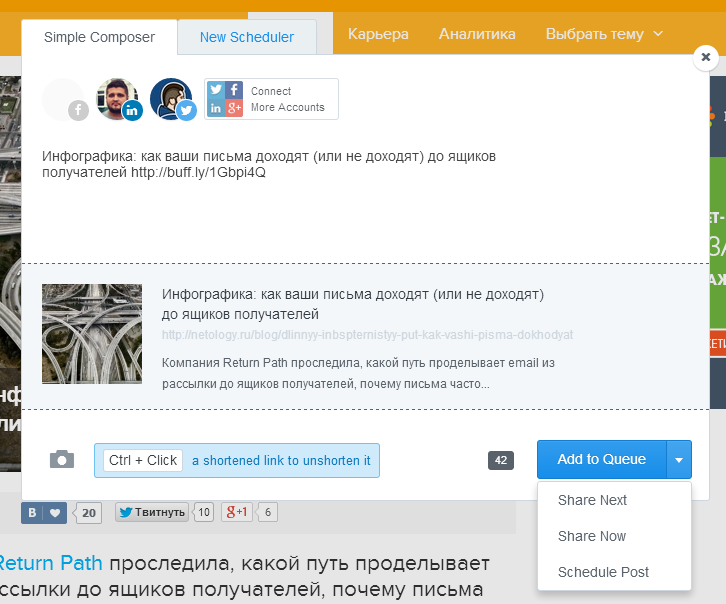
Task: Click the Add to Queue button
Action: 601,459
